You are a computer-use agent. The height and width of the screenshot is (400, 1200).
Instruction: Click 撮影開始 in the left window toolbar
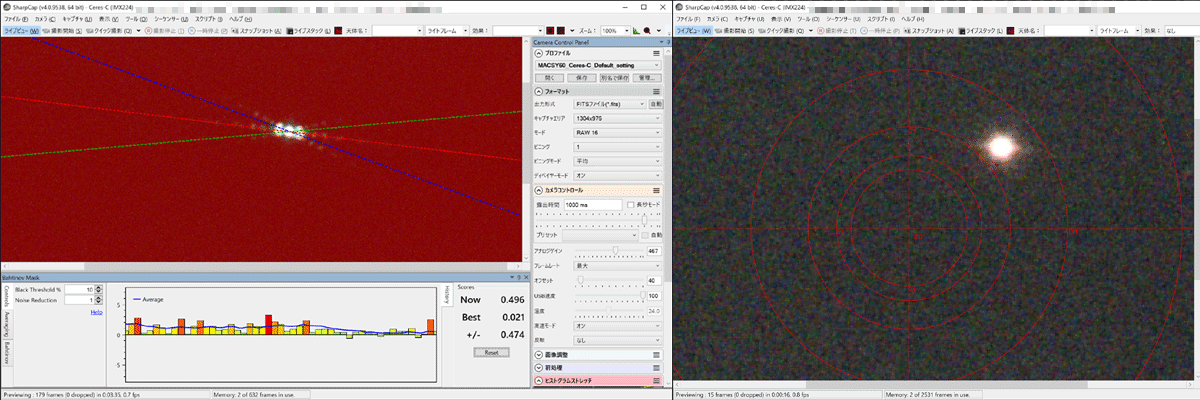[62, 31]
